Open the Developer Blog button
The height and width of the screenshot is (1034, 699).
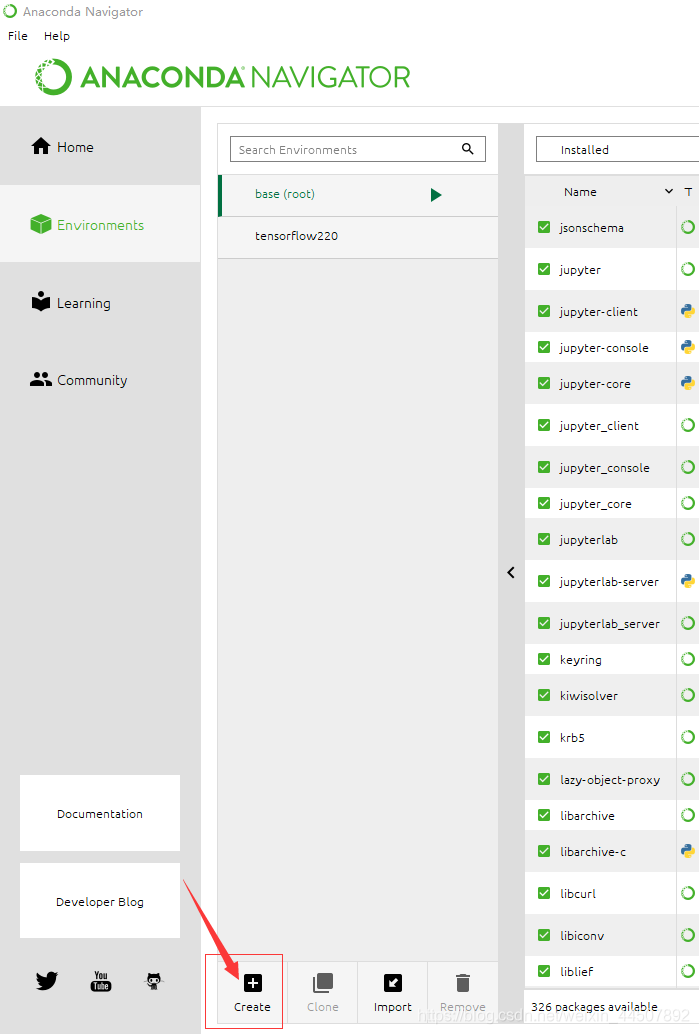click(100, 901)
